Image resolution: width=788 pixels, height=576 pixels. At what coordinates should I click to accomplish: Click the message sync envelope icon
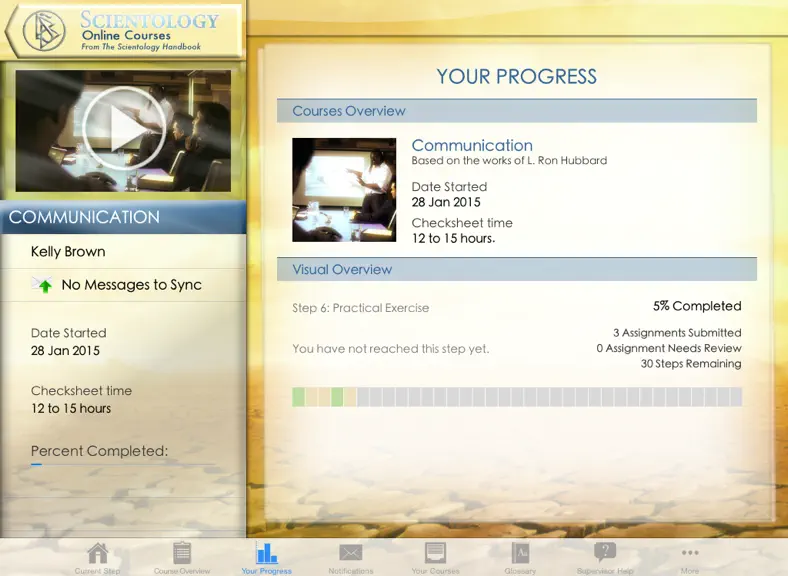click(x=42, y=284)
